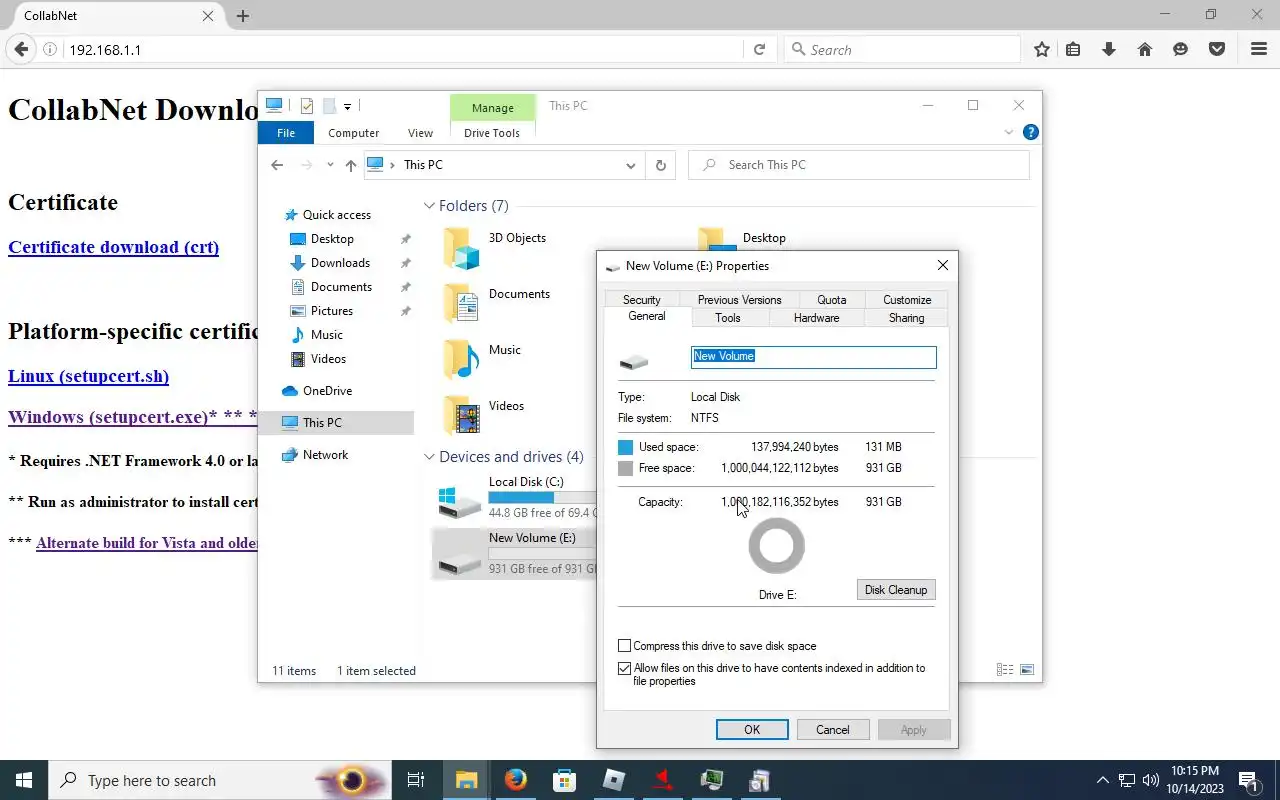
Task: Switch Explorer to details view
Action: click(1006, 670)
